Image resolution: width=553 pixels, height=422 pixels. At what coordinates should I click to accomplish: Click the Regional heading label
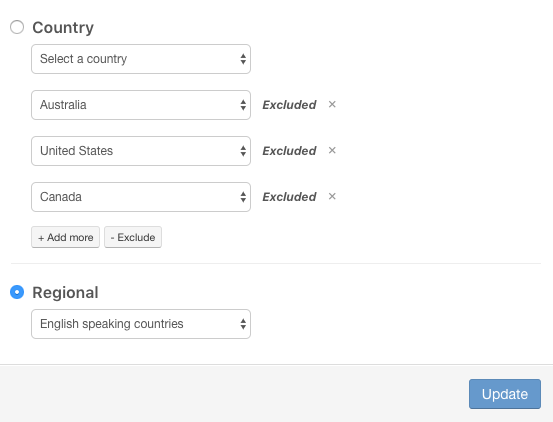(65, 292)
